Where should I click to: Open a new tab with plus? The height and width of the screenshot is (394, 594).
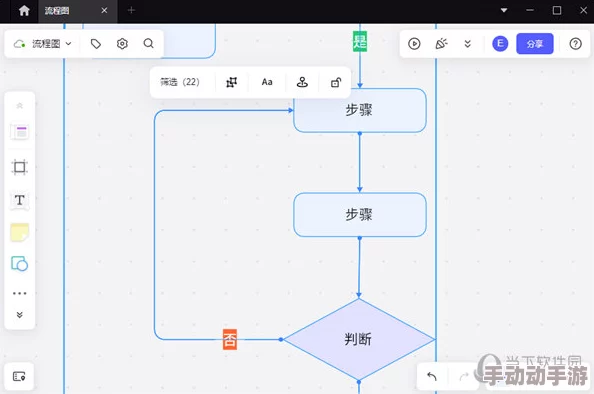coord(131,10)
